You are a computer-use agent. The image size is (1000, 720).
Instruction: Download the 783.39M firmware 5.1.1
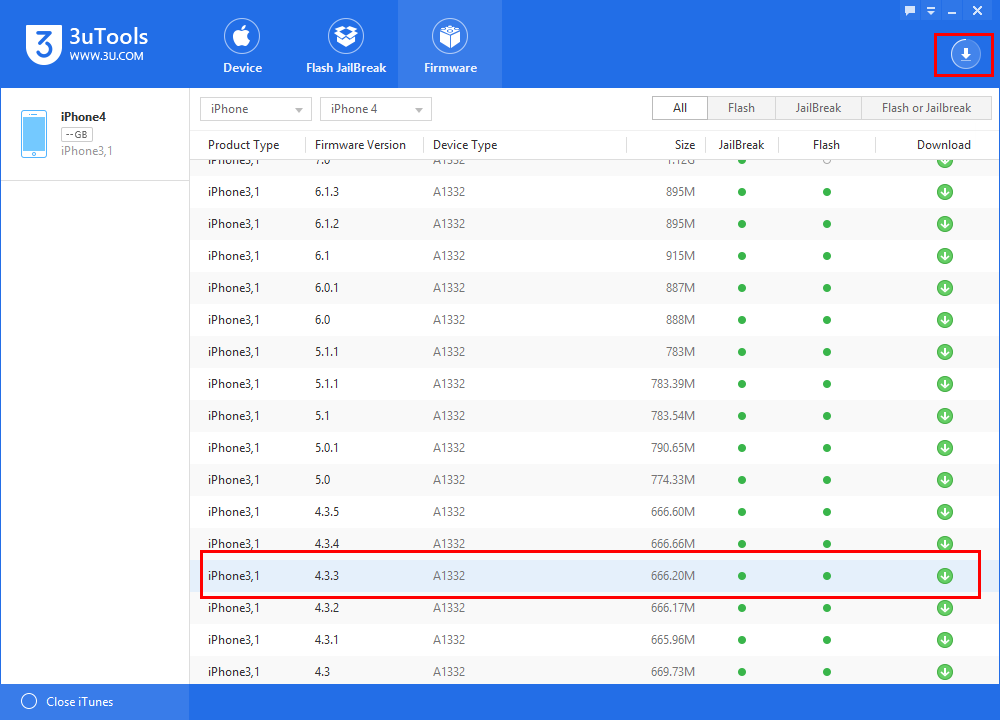(945, 384)
